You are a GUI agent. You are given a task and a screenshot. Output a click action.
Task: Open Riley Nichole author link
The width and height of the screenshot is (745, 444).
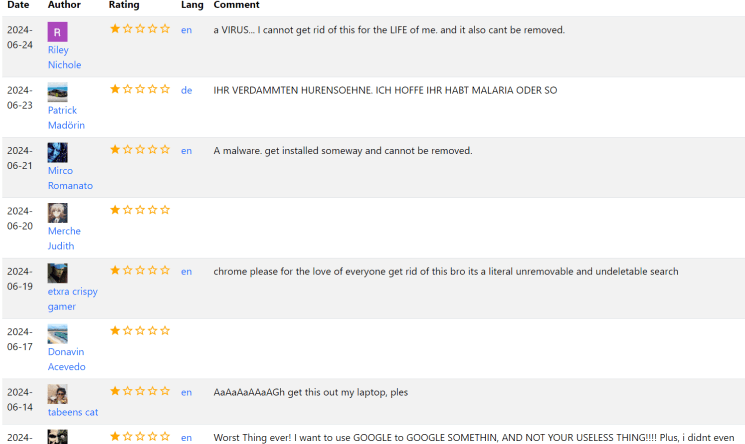point(64,57)
